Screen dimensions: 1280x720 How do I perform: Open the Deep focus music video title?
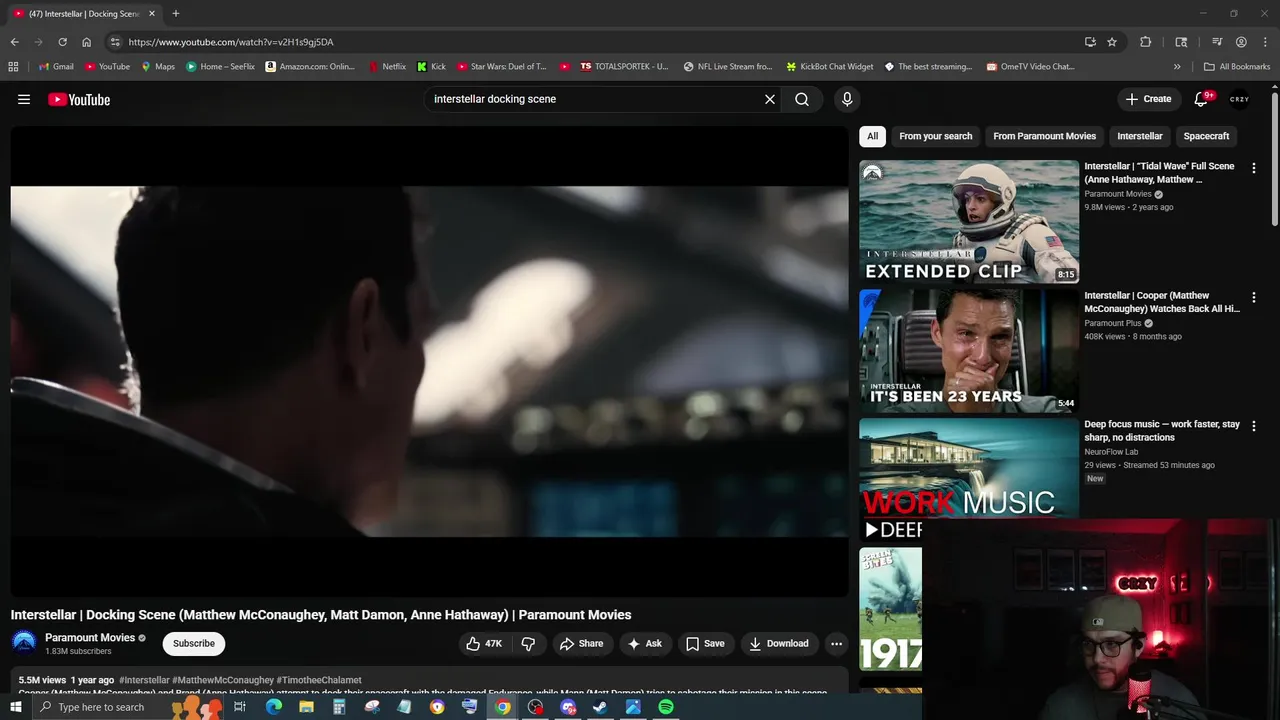pos(1162,431)
